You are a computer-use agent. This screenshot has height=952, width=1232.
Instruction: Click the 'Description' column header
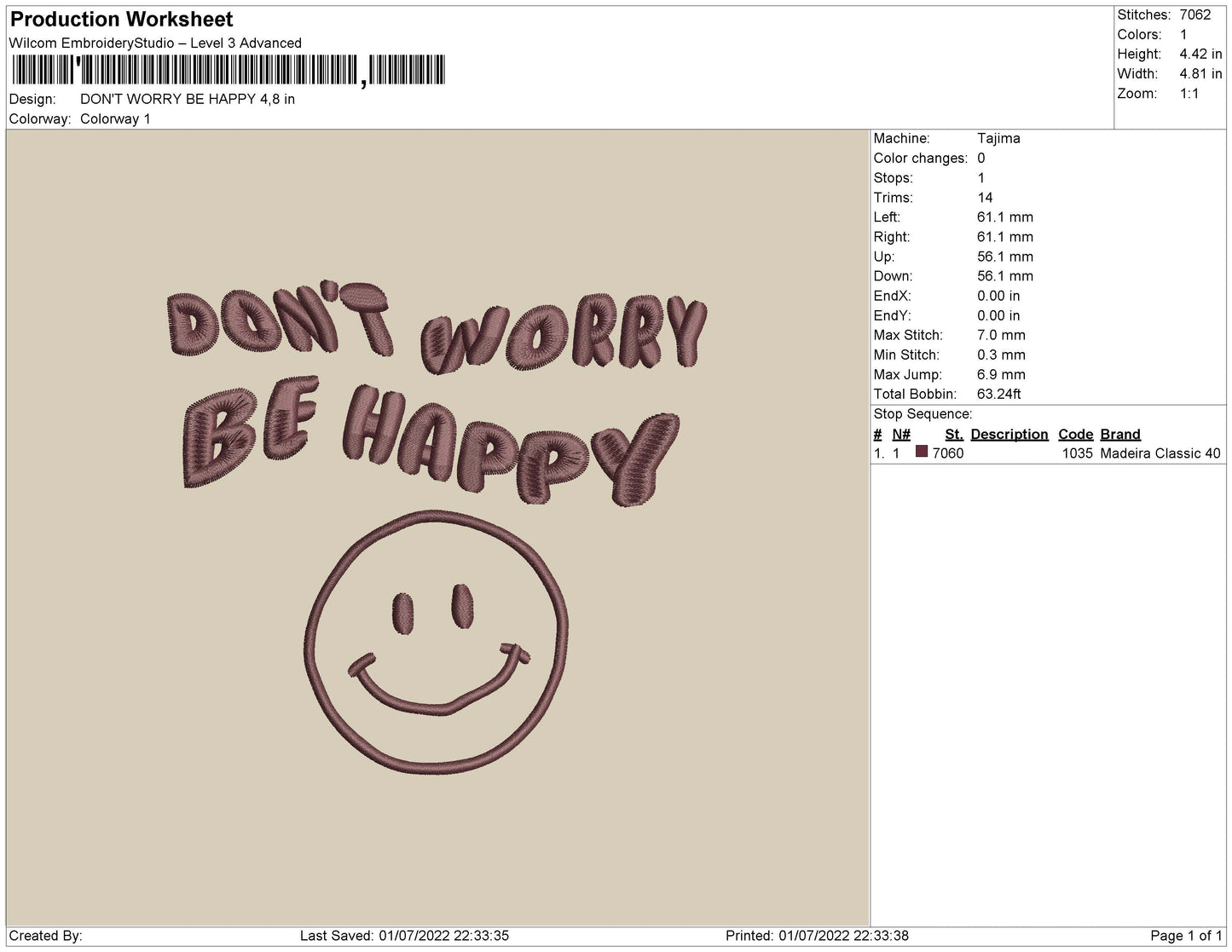(x=1009, y=434)
